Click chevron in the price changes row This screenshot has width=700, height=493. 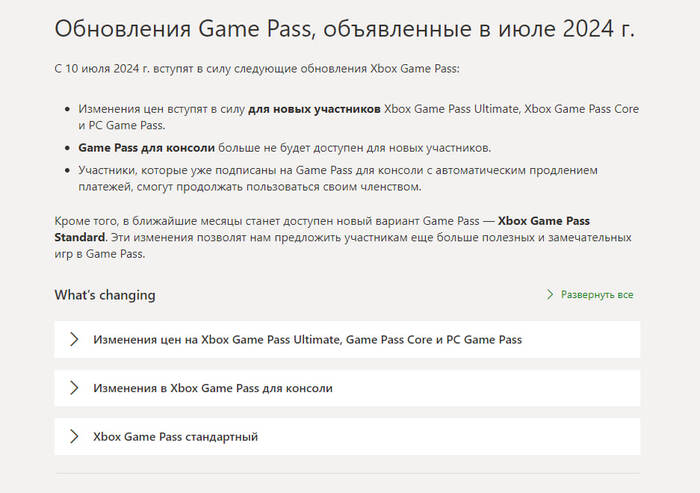coord(74,339)
